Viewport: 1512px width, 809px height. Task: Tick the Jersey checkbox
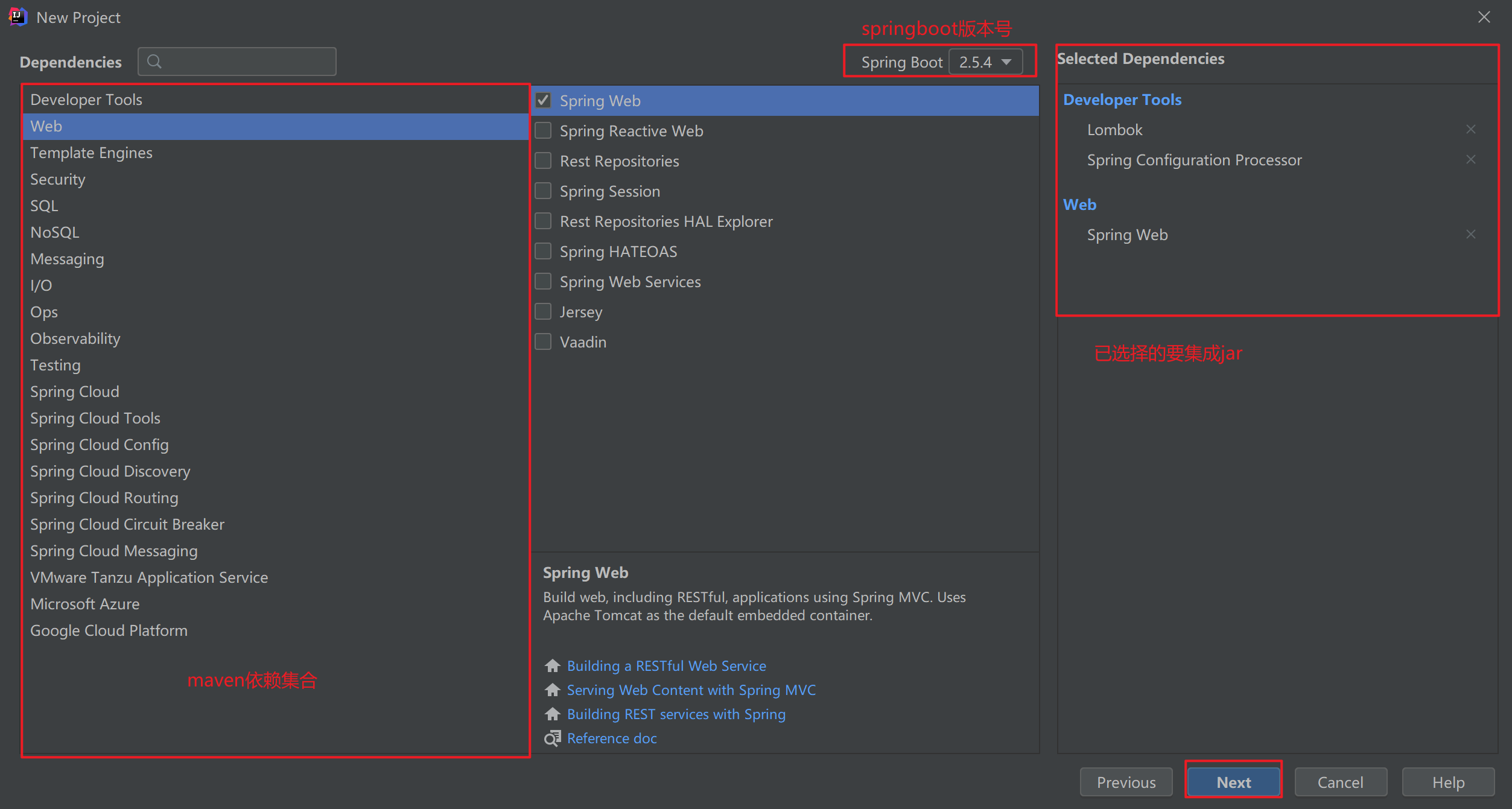click(x=543, y=311)
